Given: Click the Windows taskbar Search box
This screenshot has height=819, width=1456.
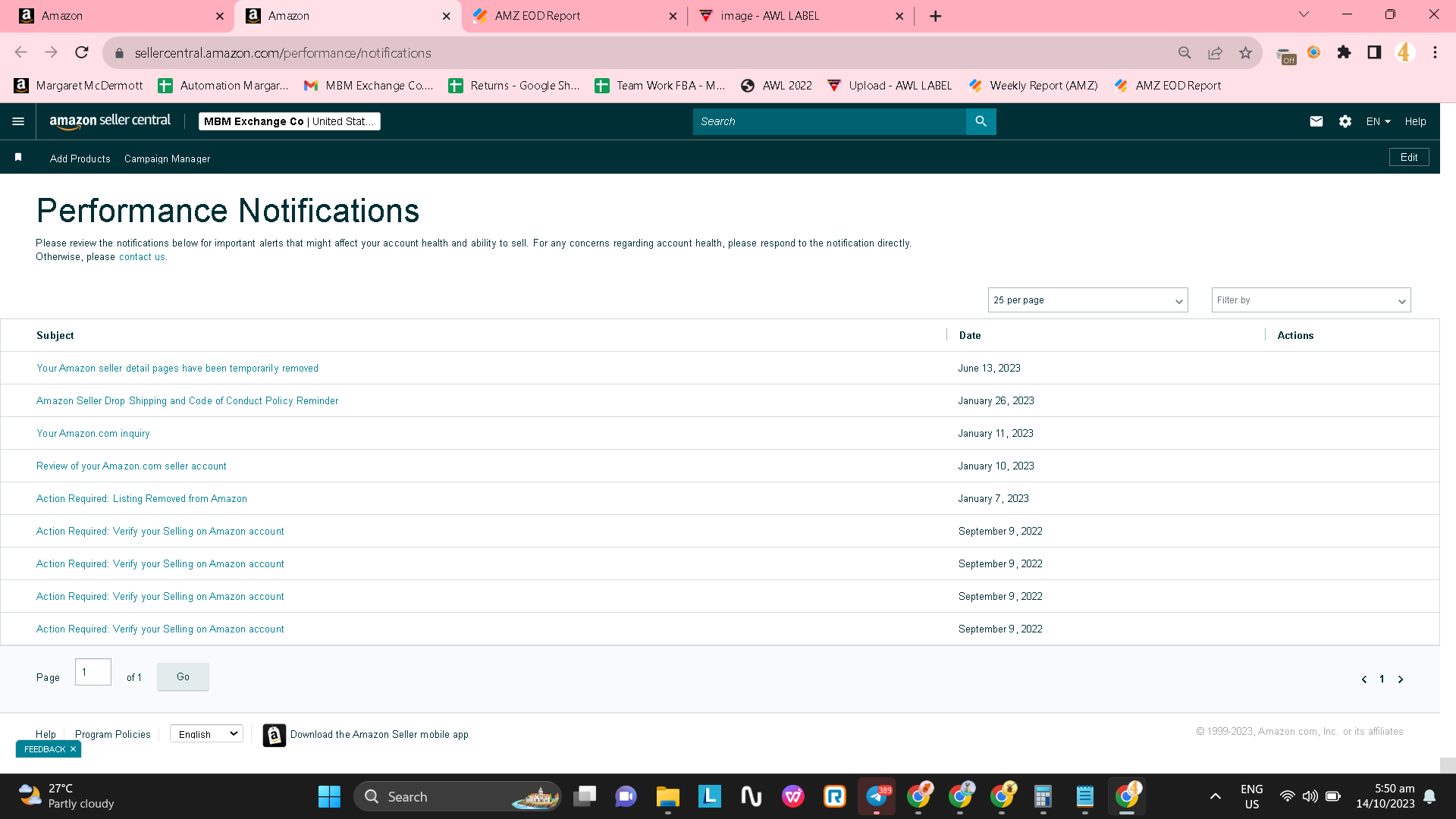Looking at the screenshot, I should point(457,796).
